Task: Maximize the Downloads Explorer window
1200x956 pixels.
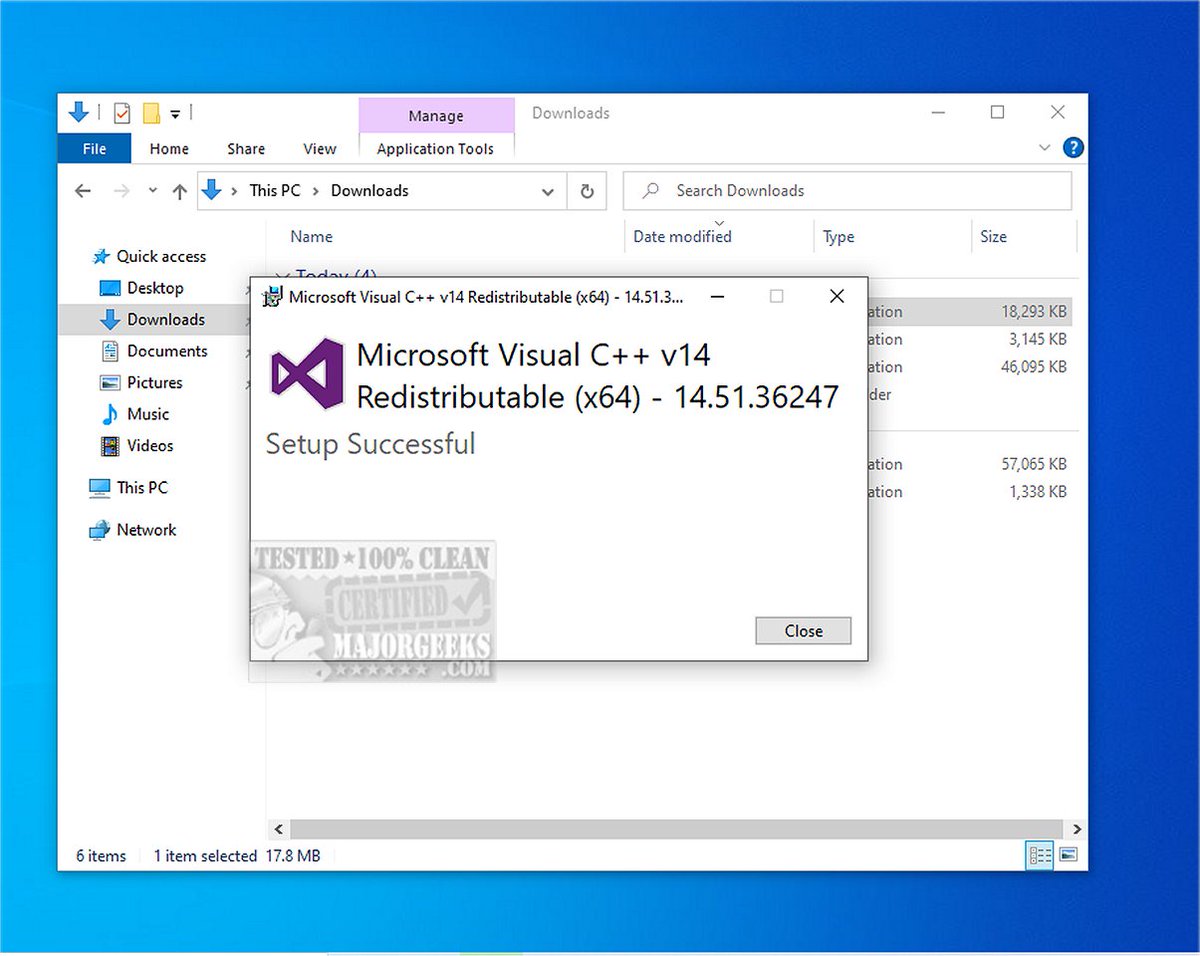Action: [x=997, y=113]
